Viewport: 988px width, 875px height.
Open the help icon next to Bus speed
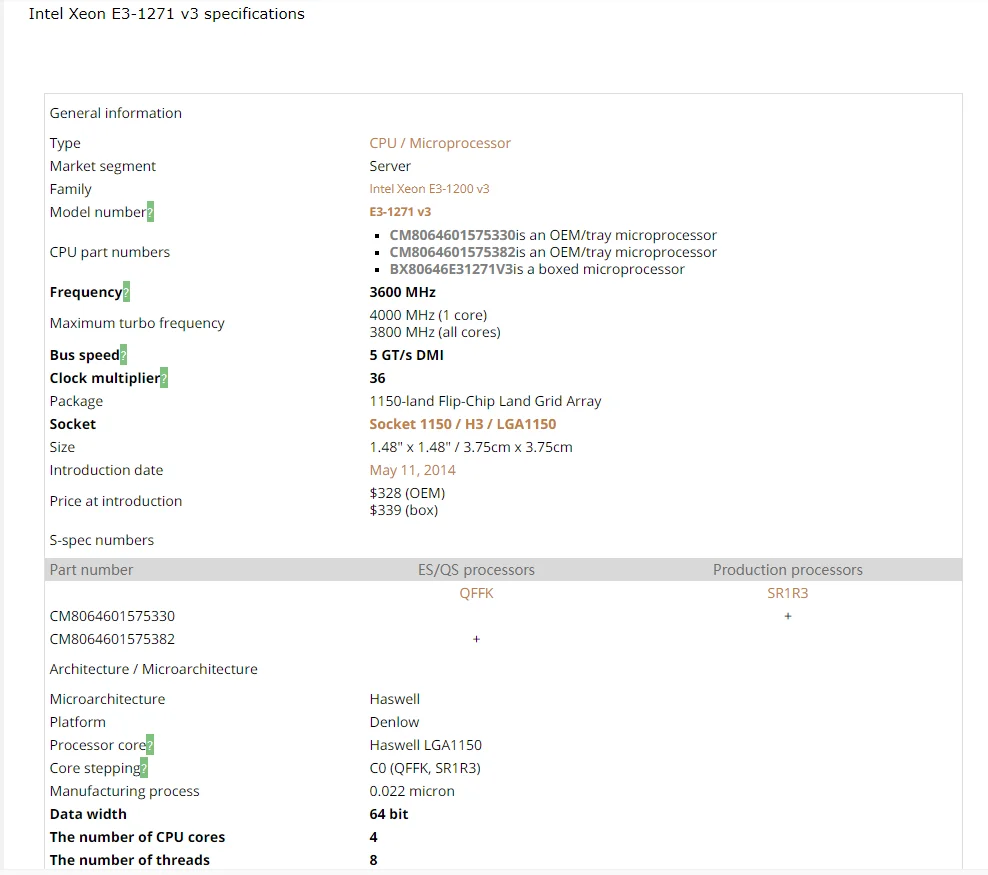pyautogui.click(x=124, y=355)
